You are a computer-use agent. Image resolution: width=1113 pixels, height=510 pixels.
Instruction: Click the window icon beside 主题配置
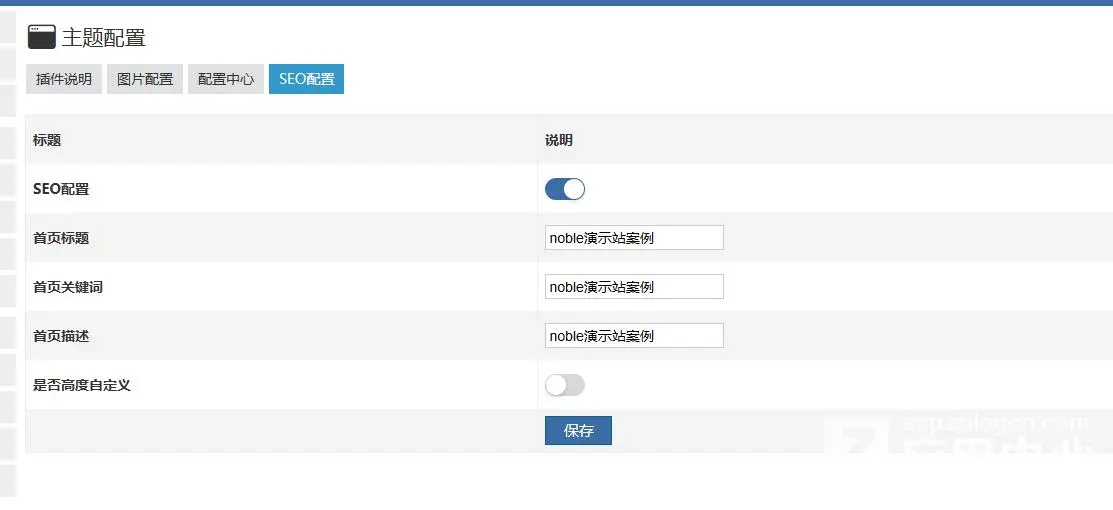(x=41, y=37)
